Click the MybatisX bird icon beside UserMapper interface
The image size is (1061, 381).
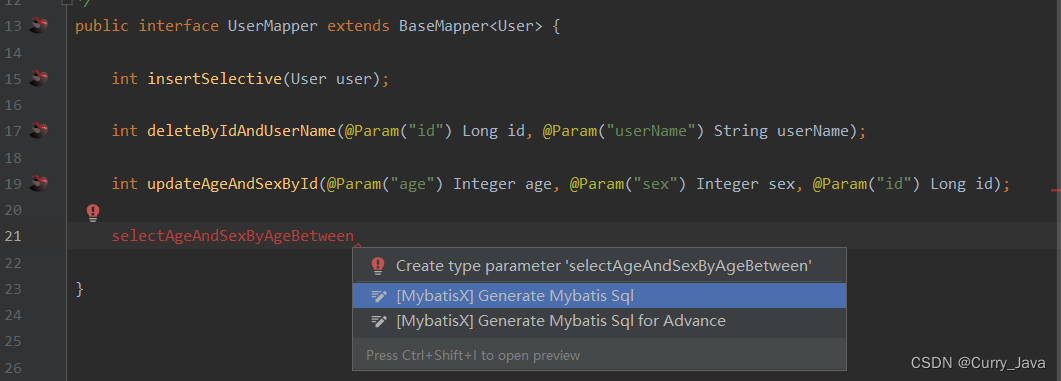[39, 26]
